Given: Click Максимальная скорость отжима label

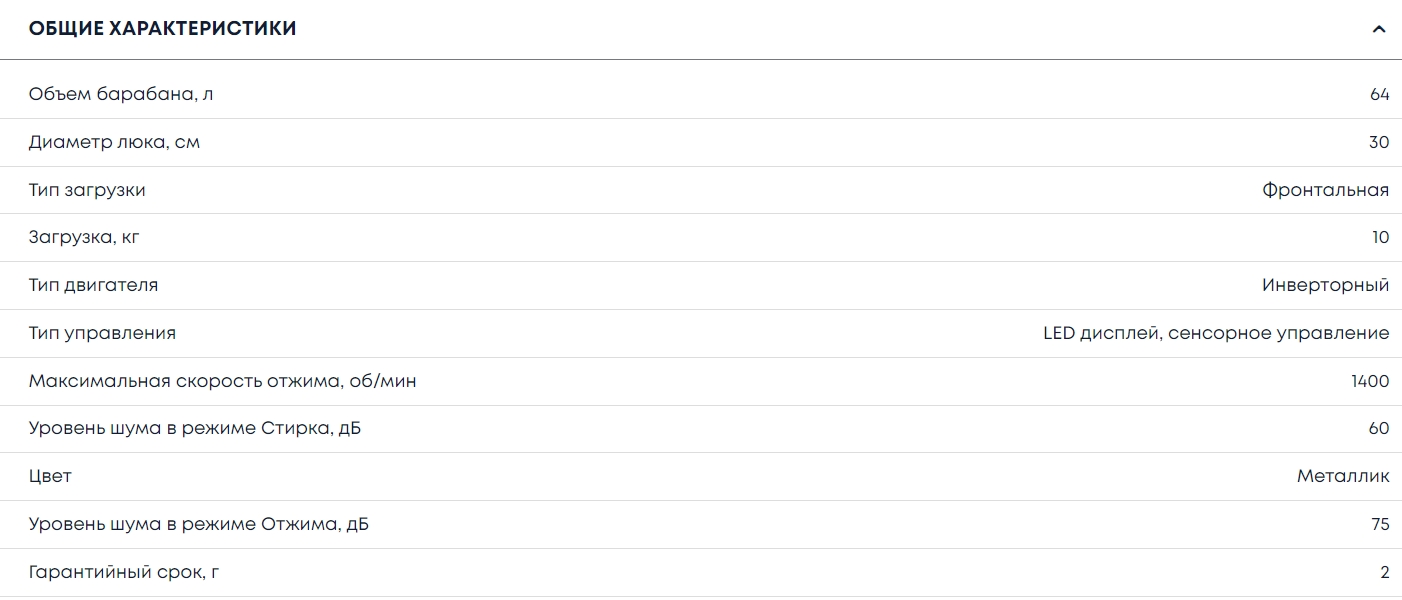Looking at the screenshot, I should click(222, 381).
